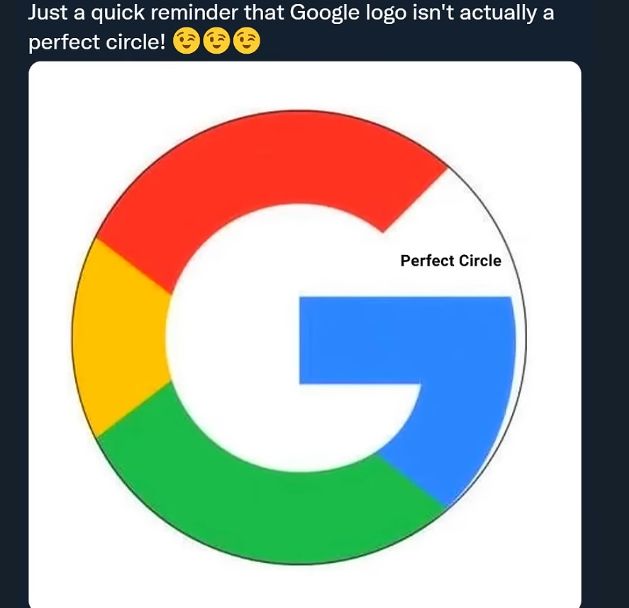Click the first winking emoji in the tweet
This screenshot has height=608, width=629.
click(x=186, y=43)
